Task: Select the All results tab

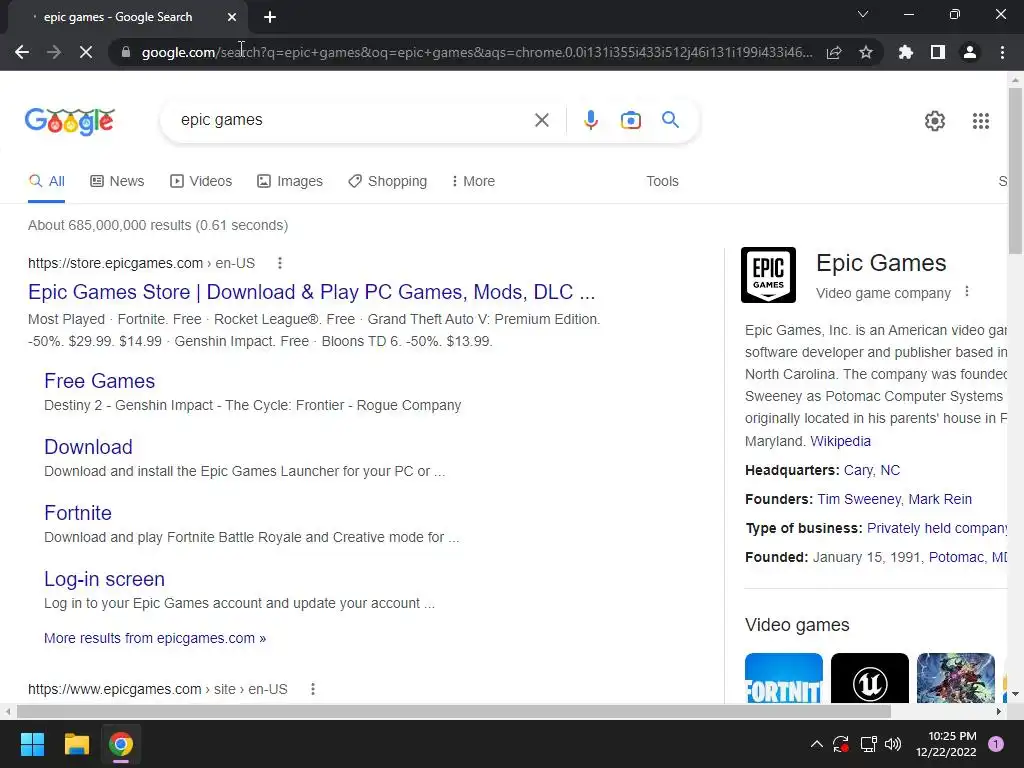Action: (x=46, y=181)
